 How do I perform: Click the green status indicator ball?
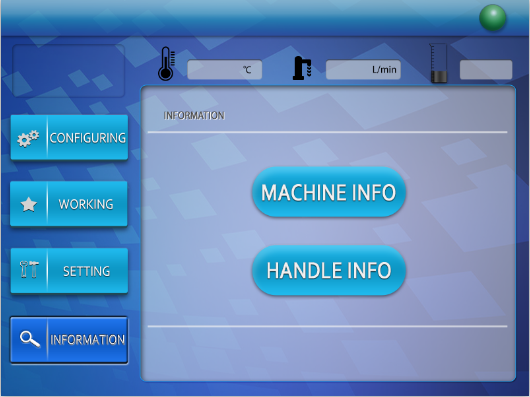click(x=492, y=18)
